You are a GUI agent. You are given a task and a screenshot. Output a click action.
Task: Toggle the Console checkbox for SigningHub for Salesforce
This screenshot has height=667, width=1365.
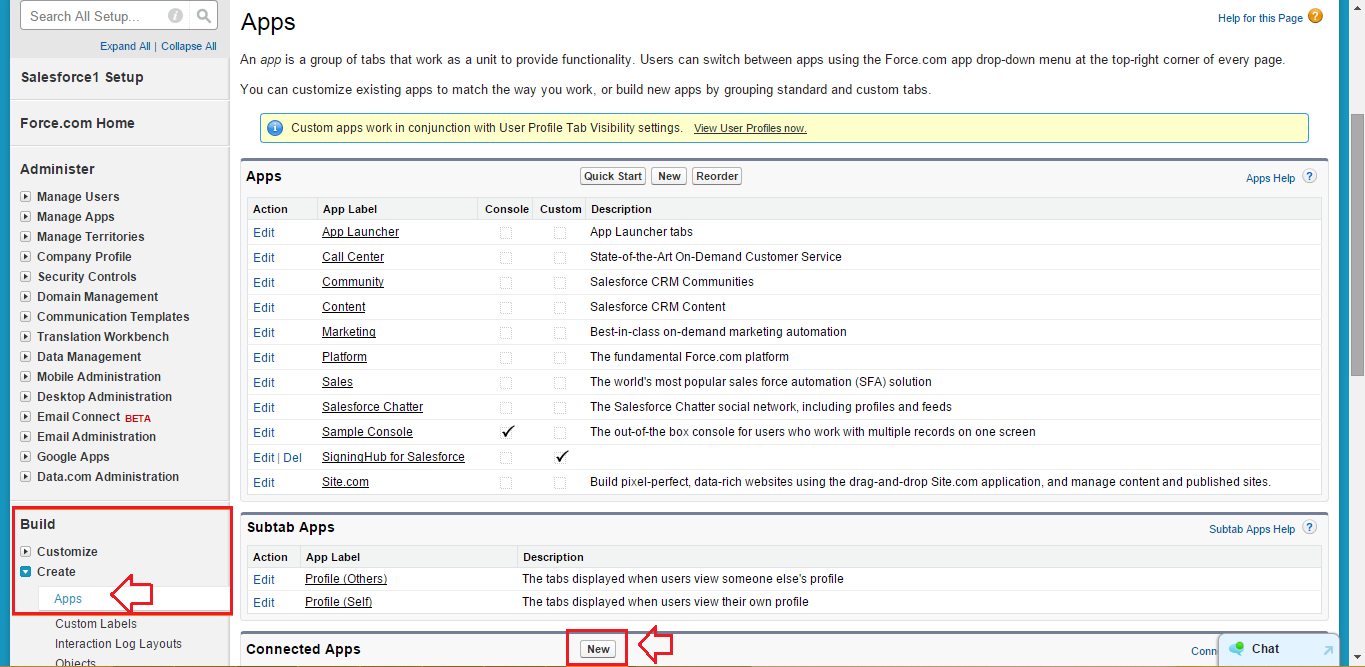[x=506, y=457]
